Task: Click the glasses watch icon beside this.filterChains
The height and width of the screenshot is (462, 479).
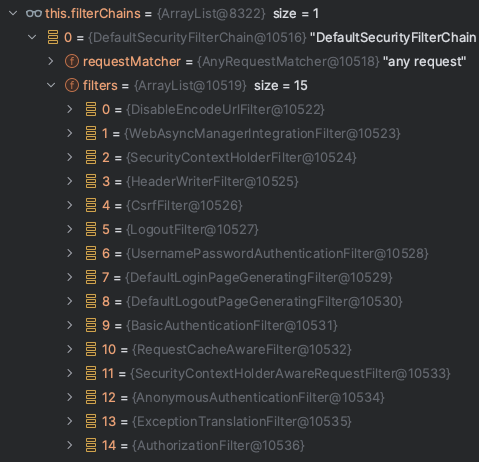Action: pos(34,14)
